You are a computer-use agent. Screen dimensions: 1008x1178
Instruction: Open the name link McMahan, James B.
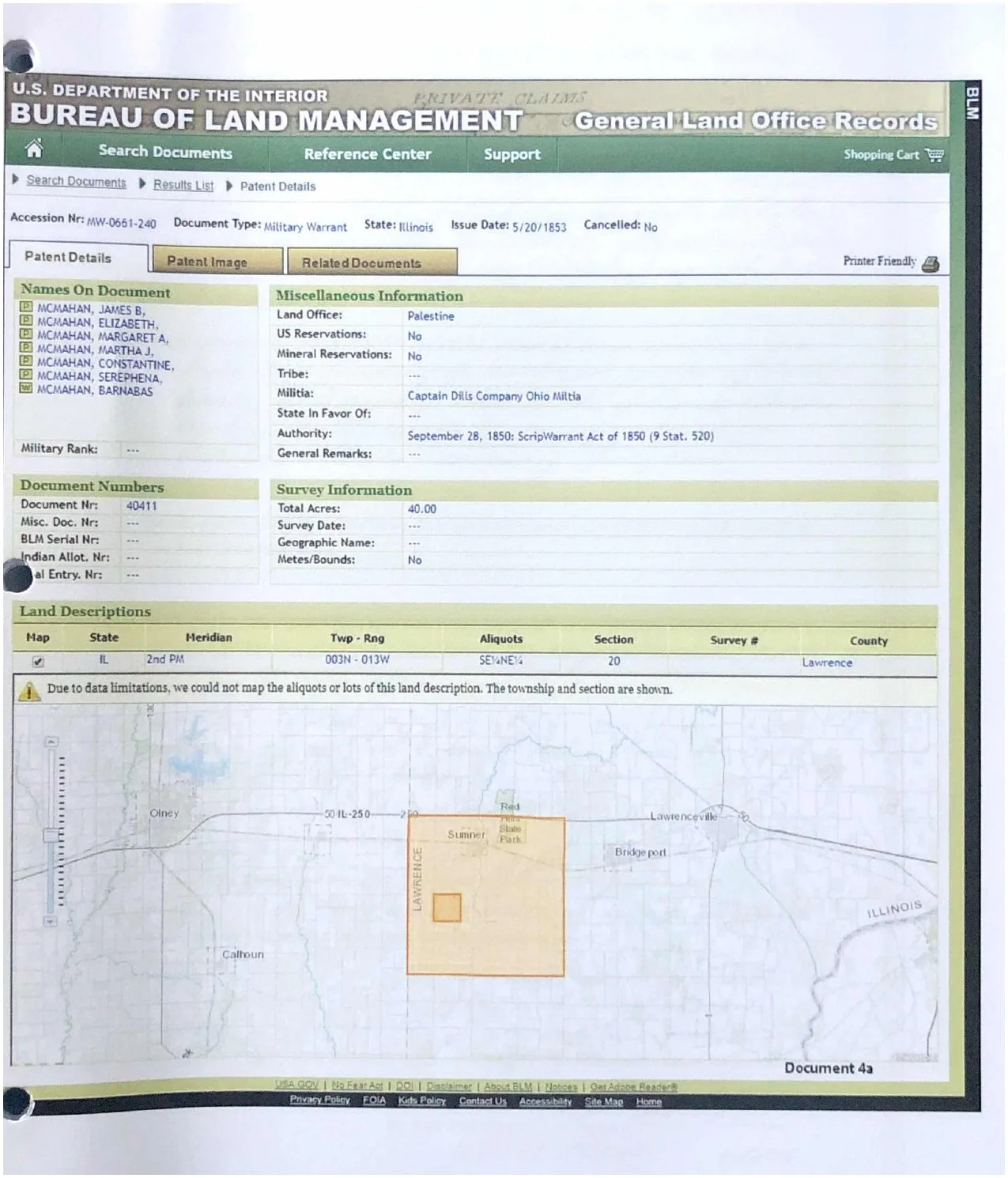(x=91, y=309)
